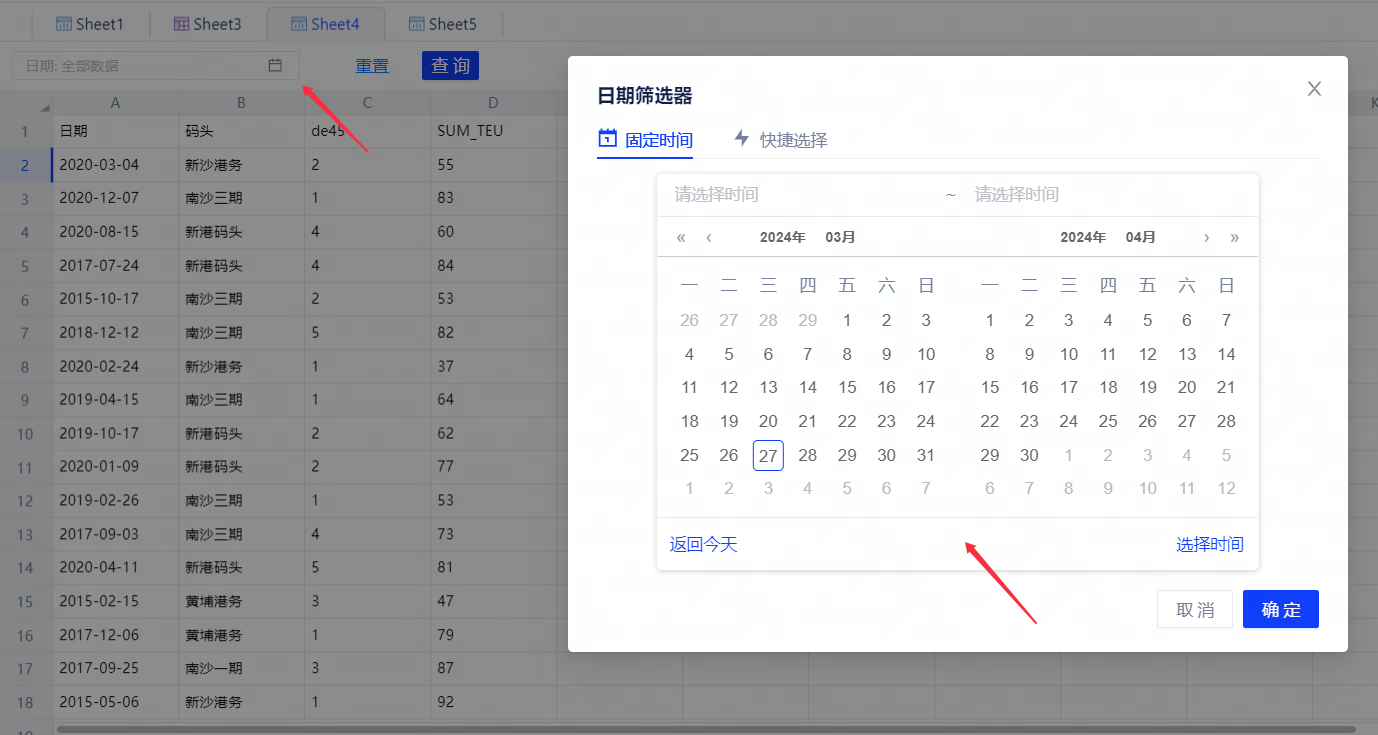
Task: Click the calendar icon in date filter field
Action: click(x=275, y=66)
